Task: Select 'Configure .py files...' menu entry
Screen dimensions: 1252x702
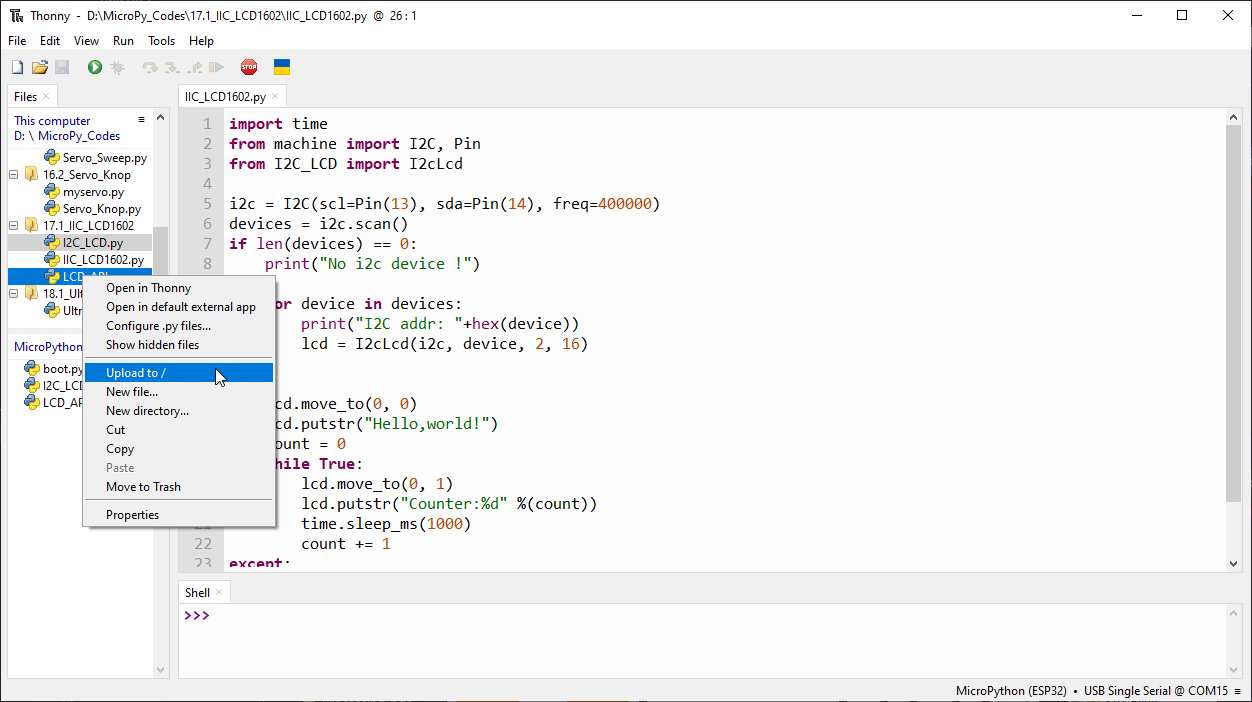Action: click(x=178, y=326)
